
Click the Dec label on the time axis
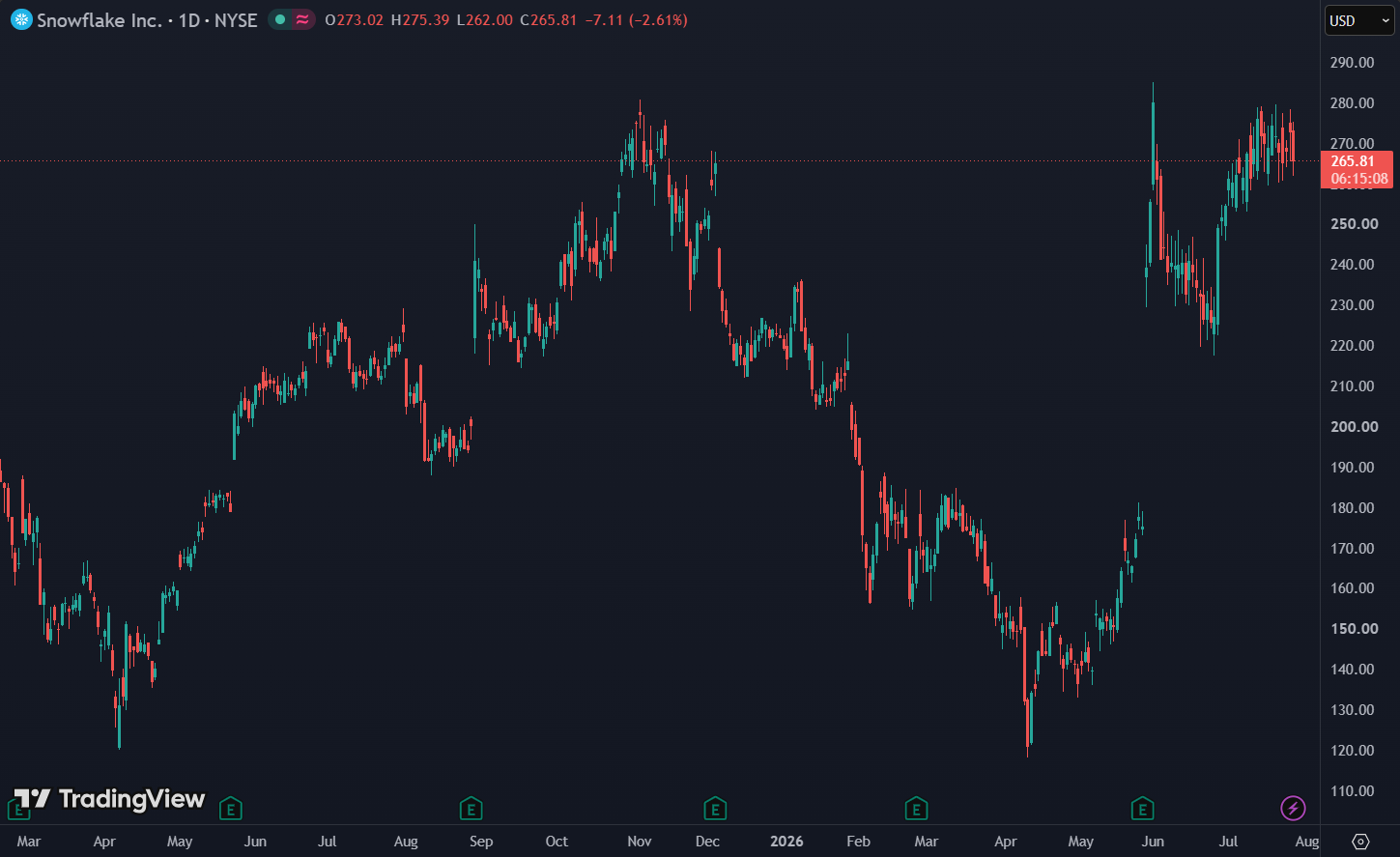pos(707,842)
